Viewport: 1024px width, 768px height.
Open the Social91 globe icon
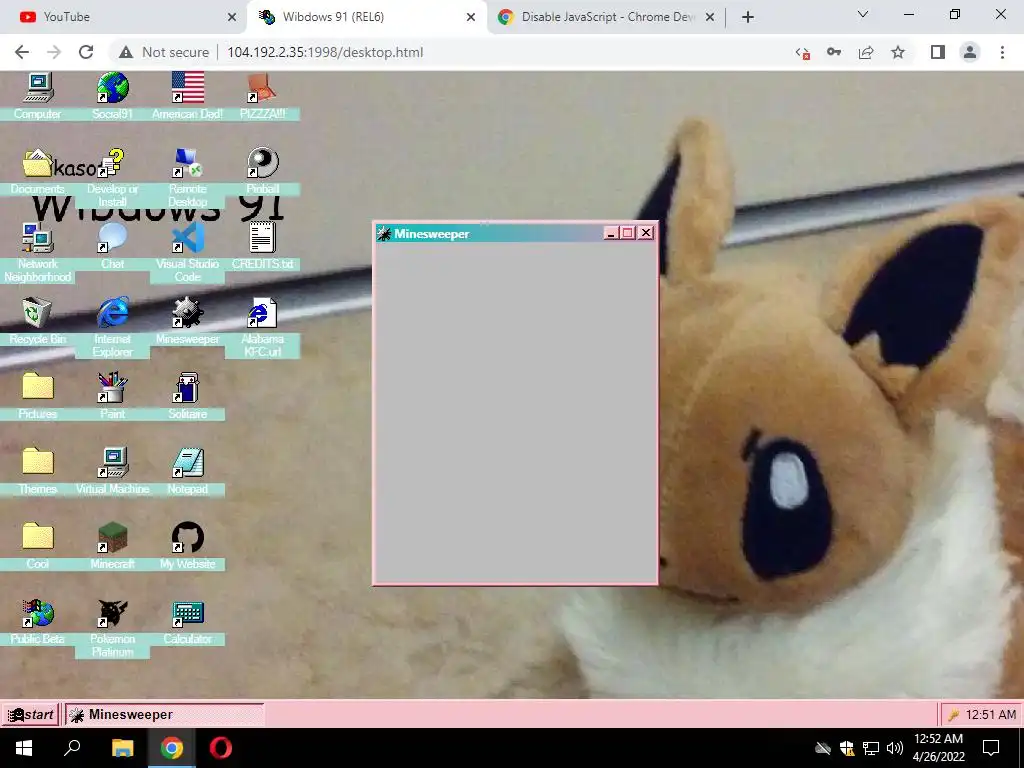click(x=112, y=88)
